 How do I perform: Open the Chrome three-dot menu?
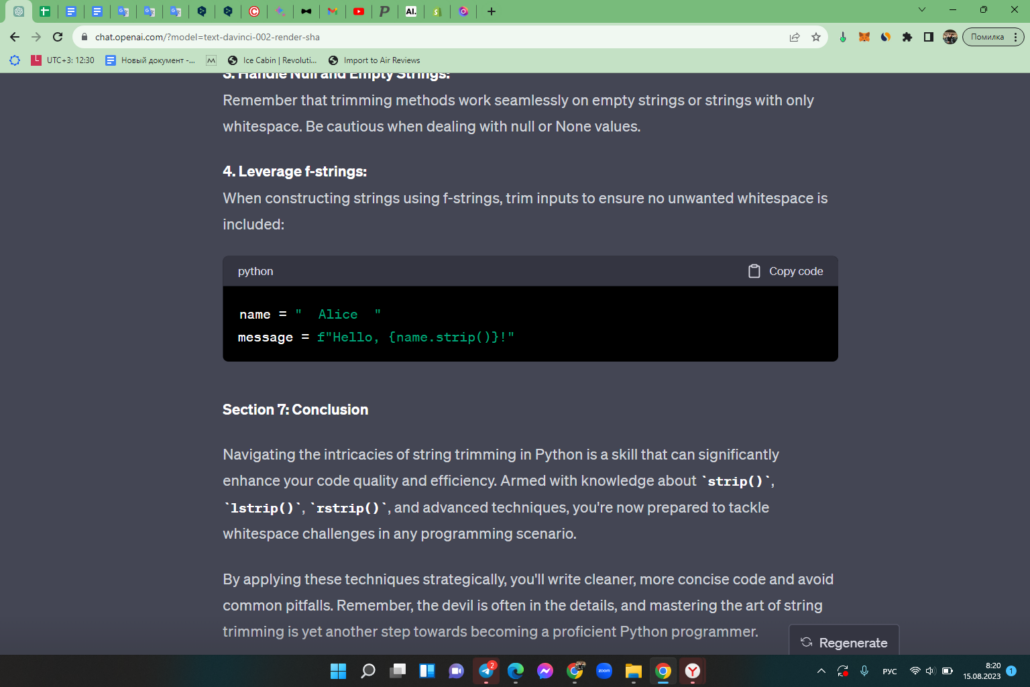tap(1016, 37)
